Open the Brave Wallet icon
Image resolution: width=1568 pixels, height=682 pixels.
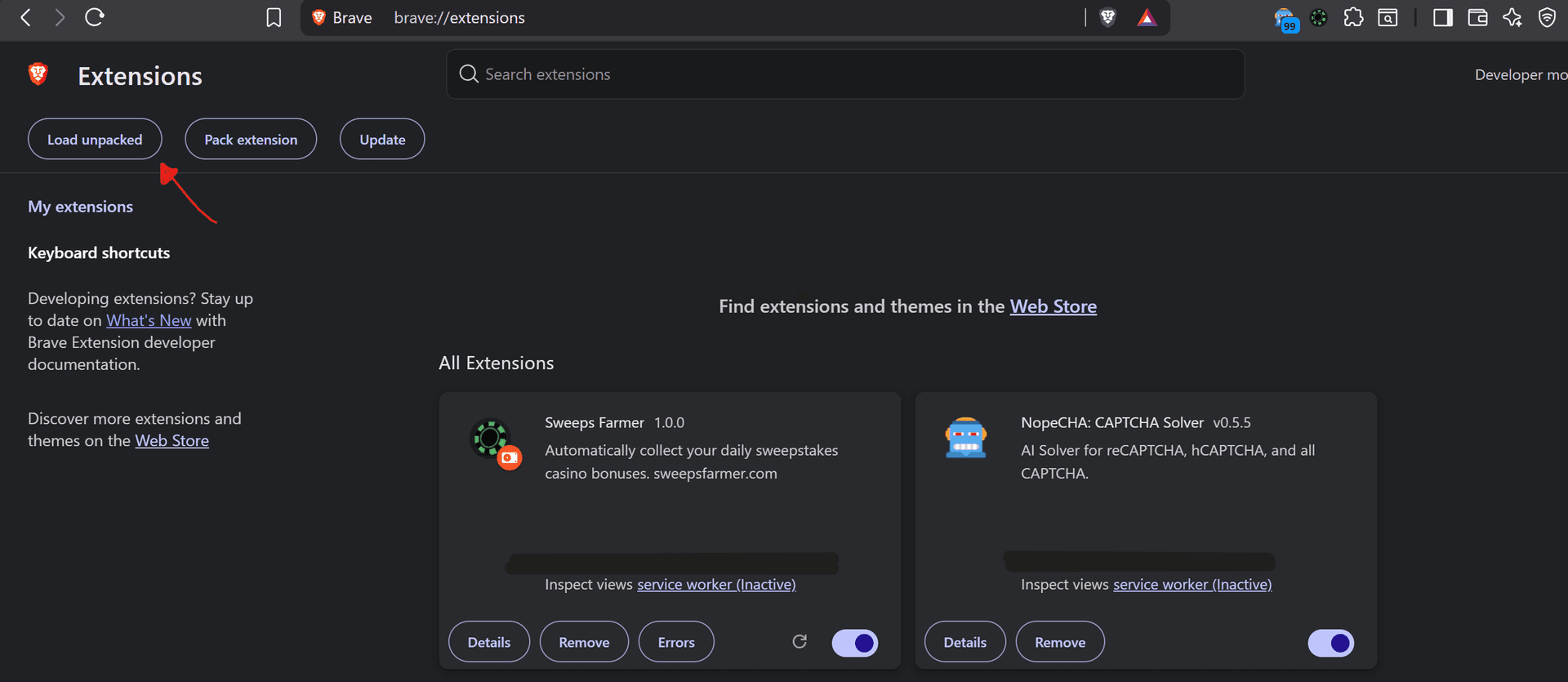1477,17
